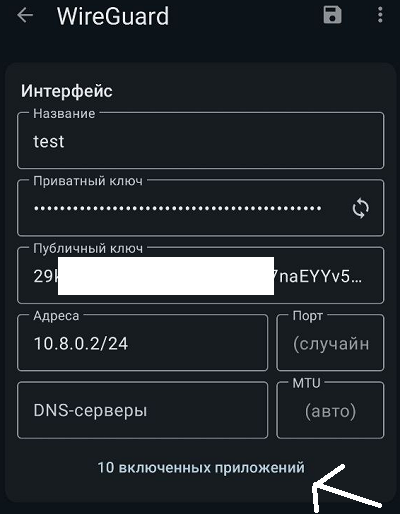Open the 10 включенных приложений list

click(201, 467)
